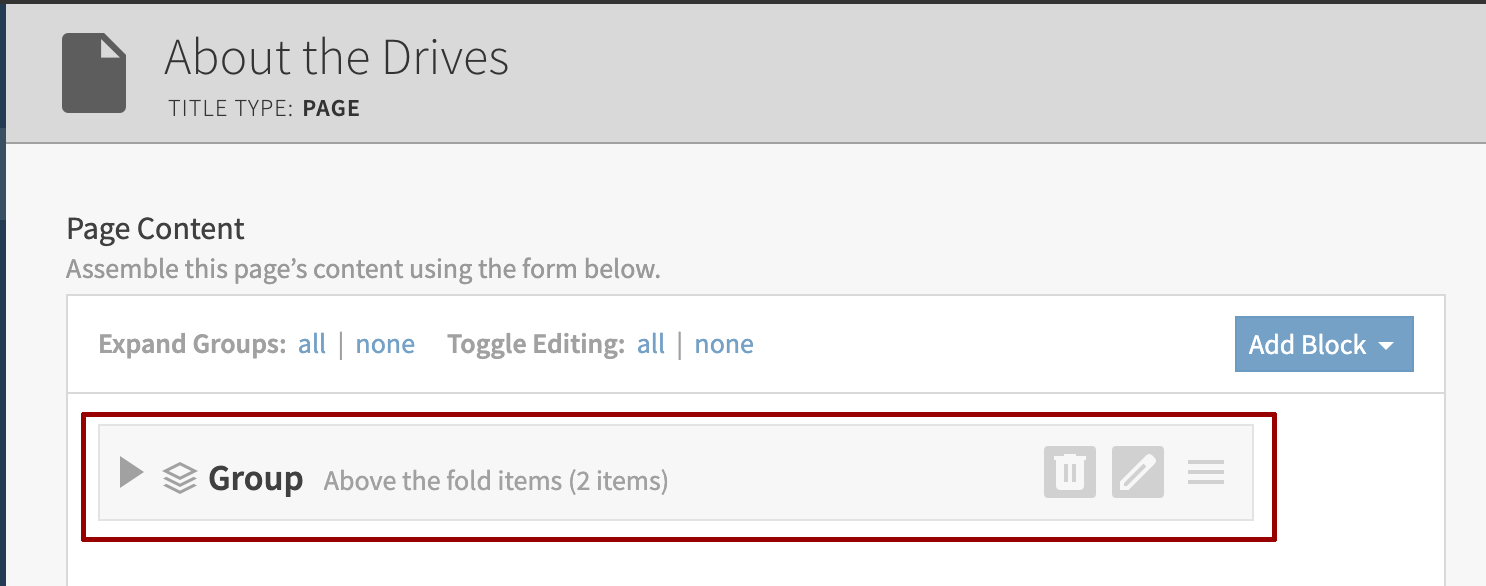Viewport: 1486px width, 586px height.
Task: Collapse groups with Expand Groups "none" link
Action: click(x=385, y=345)
